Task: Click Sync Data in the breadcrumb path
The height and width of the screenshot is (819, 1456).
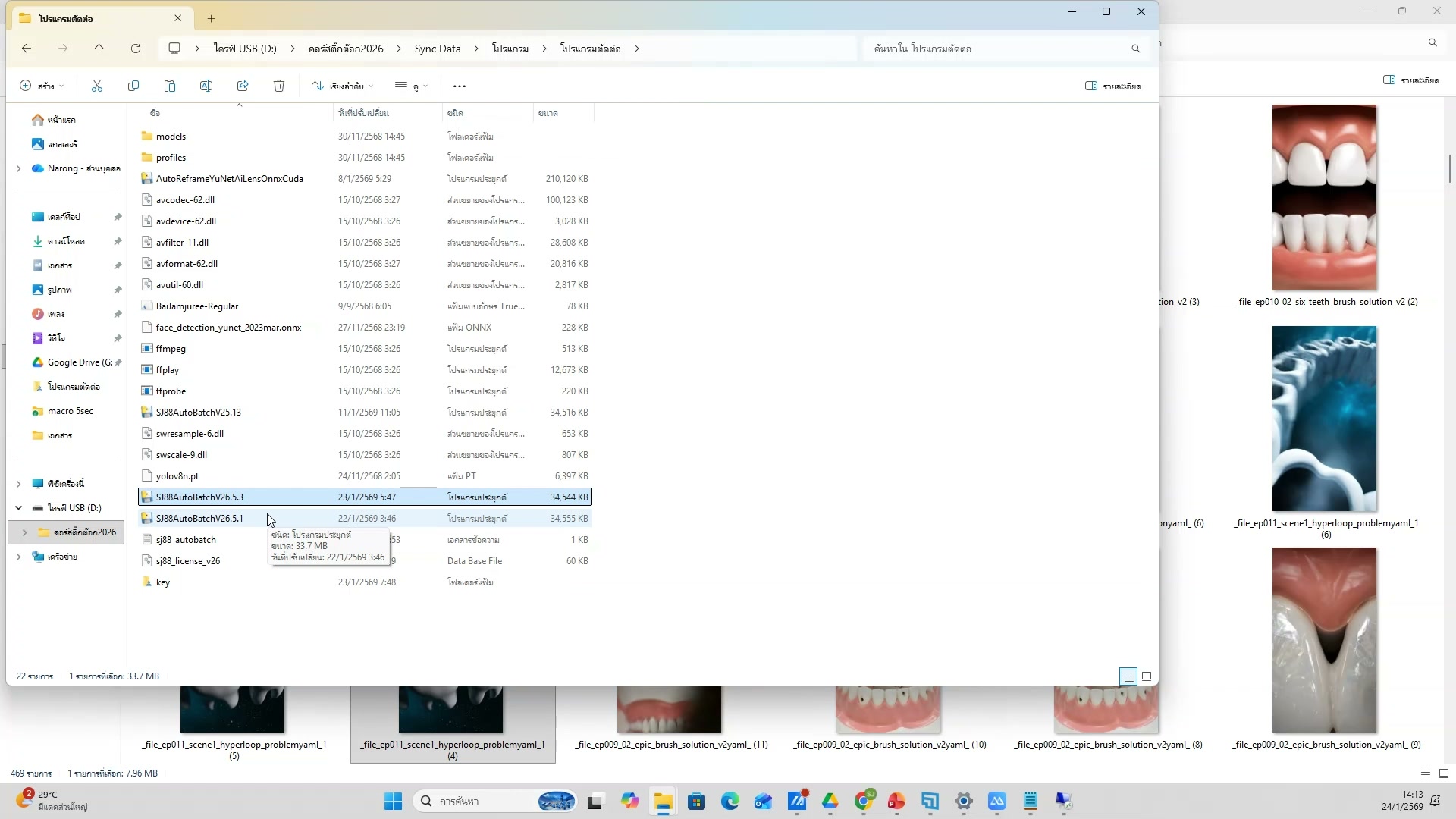Action: 438,49
